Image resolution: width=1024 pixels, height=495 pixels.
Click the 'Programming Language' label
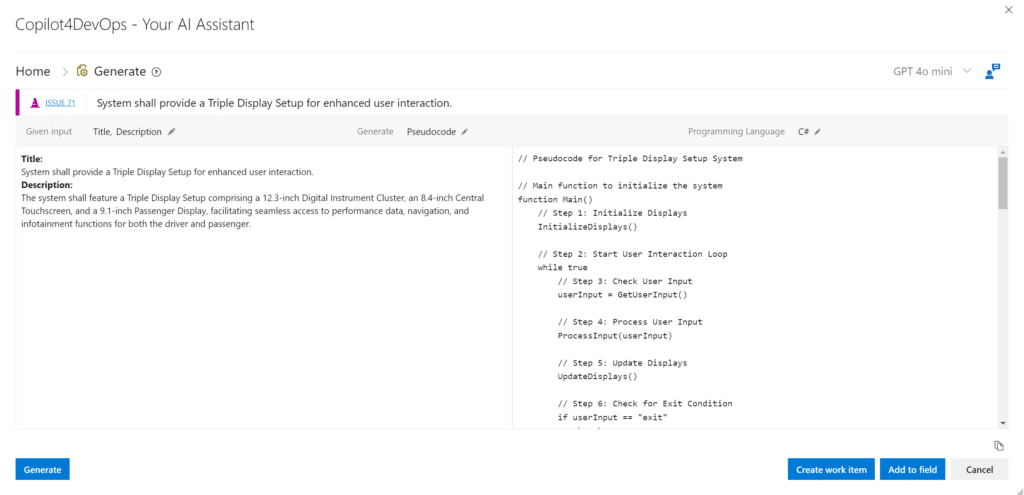[x=736, y=132]
